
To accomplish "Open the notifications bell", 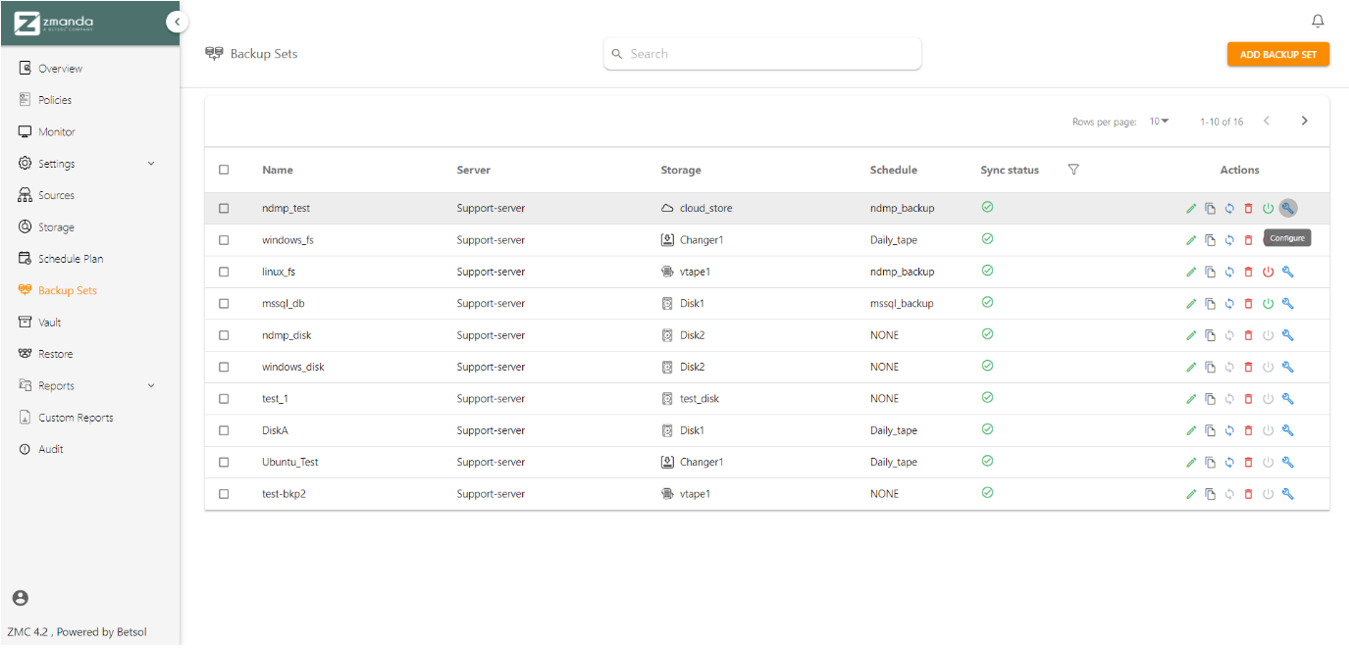I will pos(1318,21).
